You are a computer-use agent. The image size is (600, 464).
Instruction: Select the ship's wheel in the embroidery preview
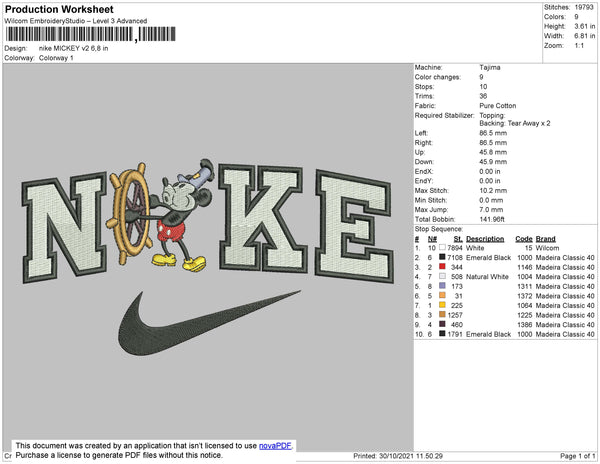[129, 213]
